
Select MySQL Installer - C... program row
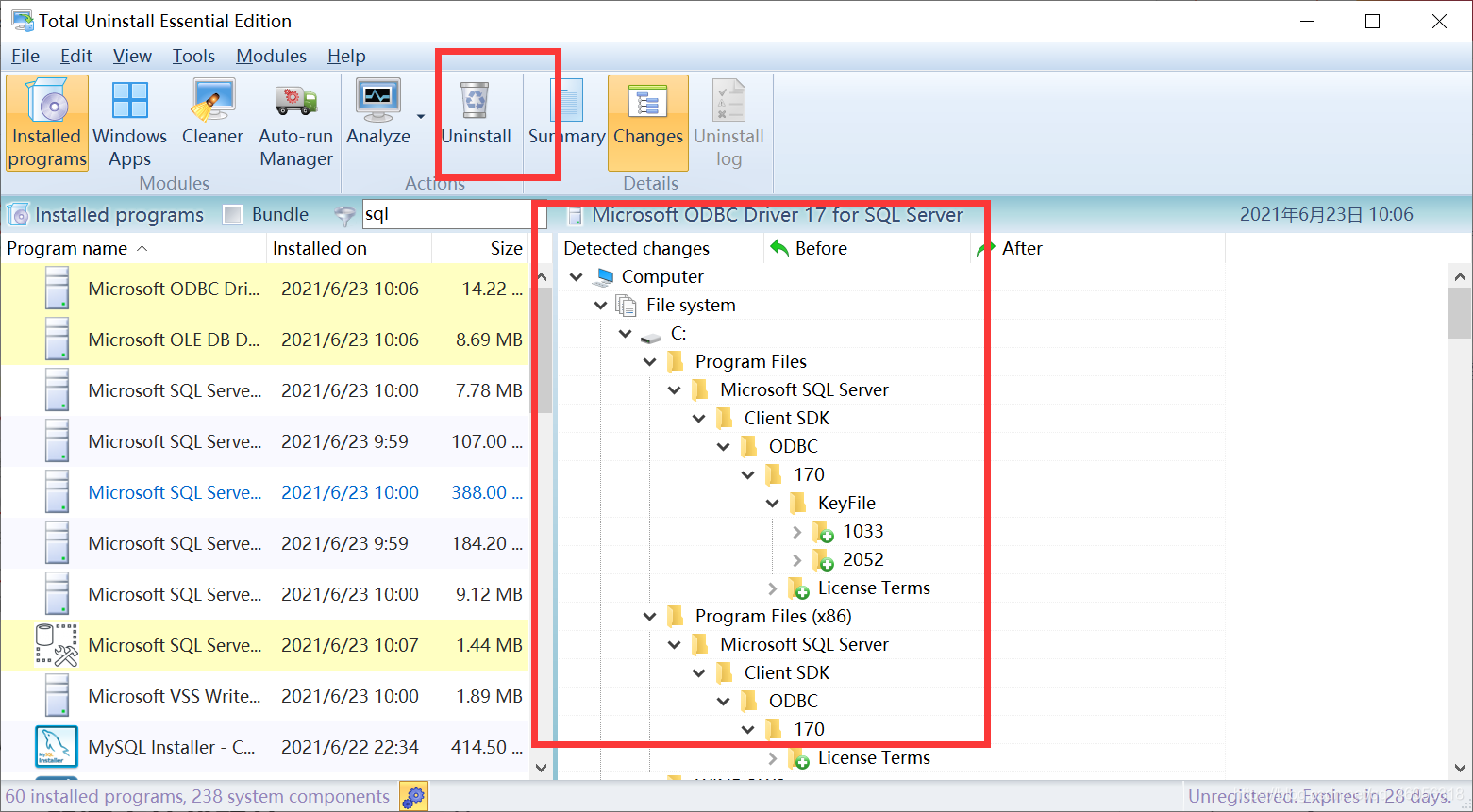tap(265, 747)
